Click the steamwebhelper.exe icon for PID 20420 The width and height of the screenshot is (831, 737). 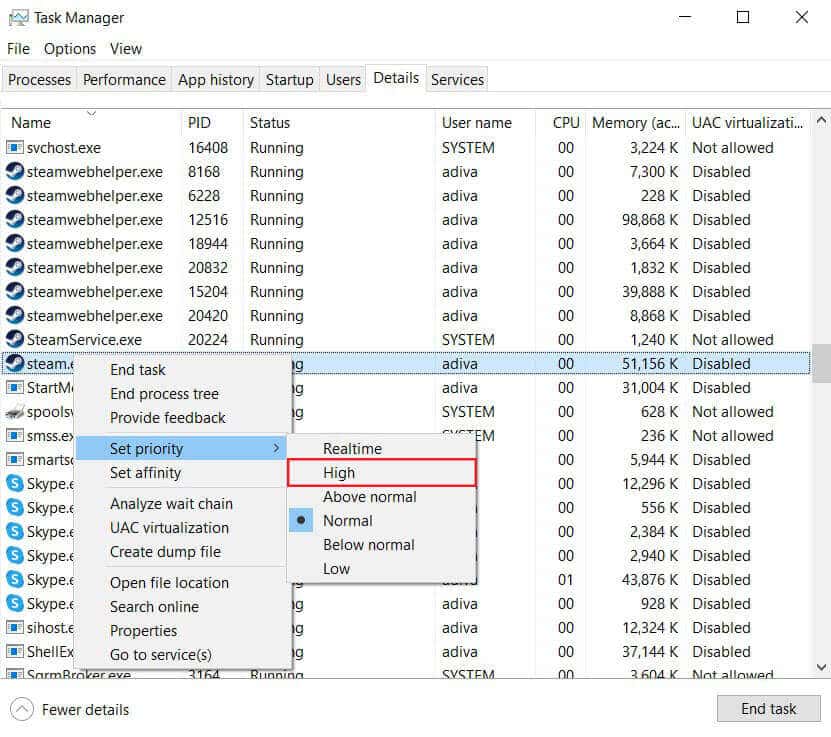(15, 315)
